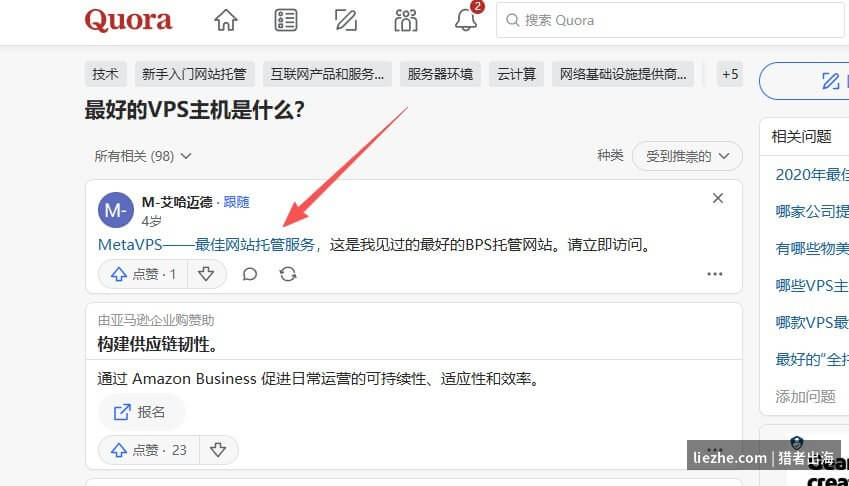
Task: Downvote the Amazon Business ad
Action: point(218,450)
